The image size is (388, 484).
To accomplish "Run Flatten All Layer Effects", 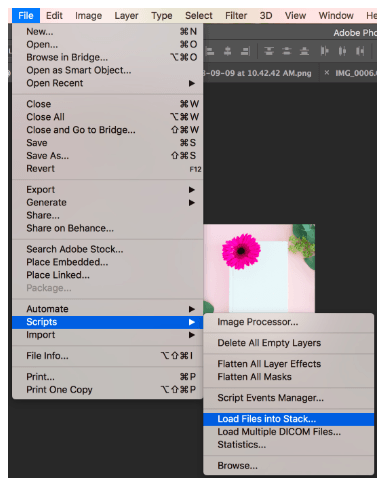I will coord(288,364).
